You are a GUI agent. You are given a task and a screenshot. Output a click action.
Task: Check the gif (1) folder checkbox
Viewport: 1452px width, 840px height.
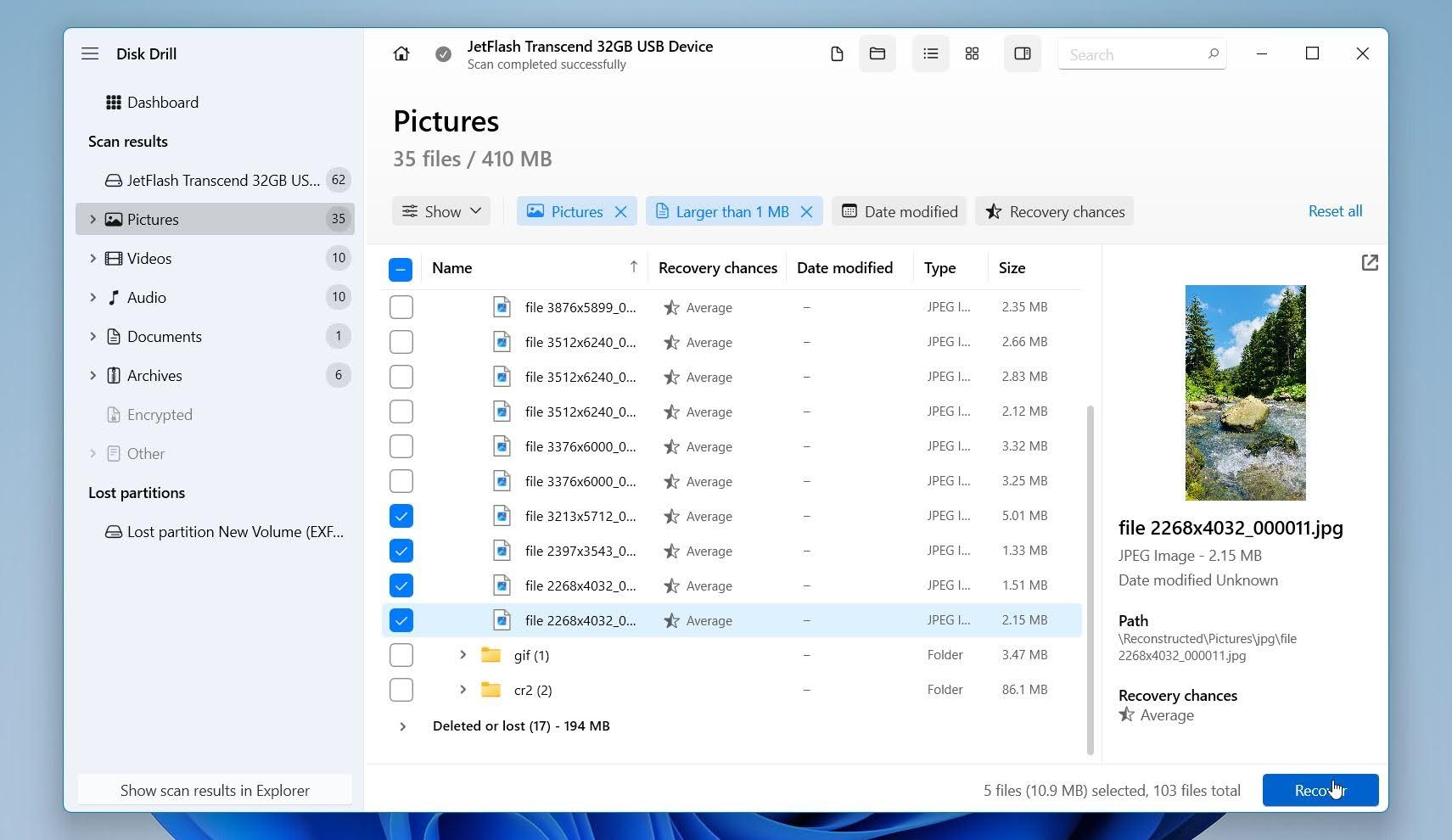pyautogui.click(x=401, y=655)
